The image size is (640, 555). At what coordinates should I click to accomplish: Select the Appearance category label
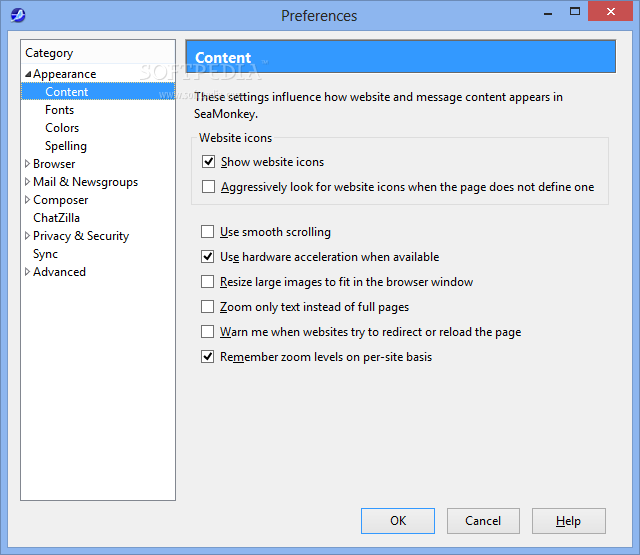tap(64, 74)
